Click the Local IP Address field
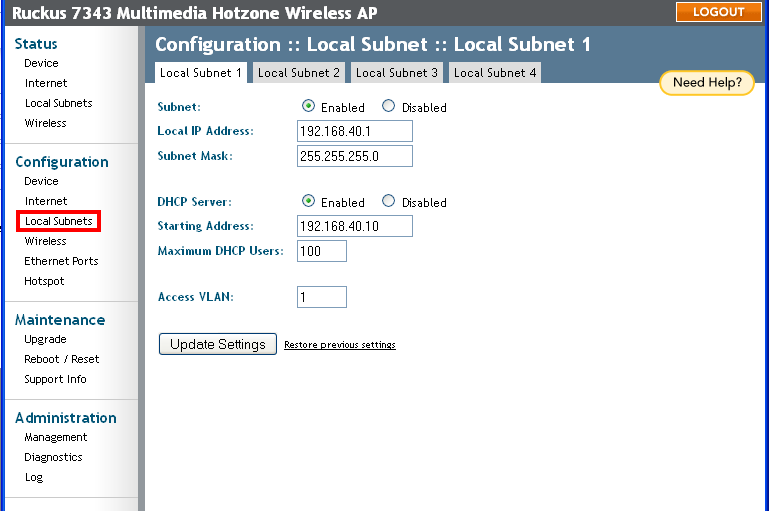769x511 pixels. point(355,132)
